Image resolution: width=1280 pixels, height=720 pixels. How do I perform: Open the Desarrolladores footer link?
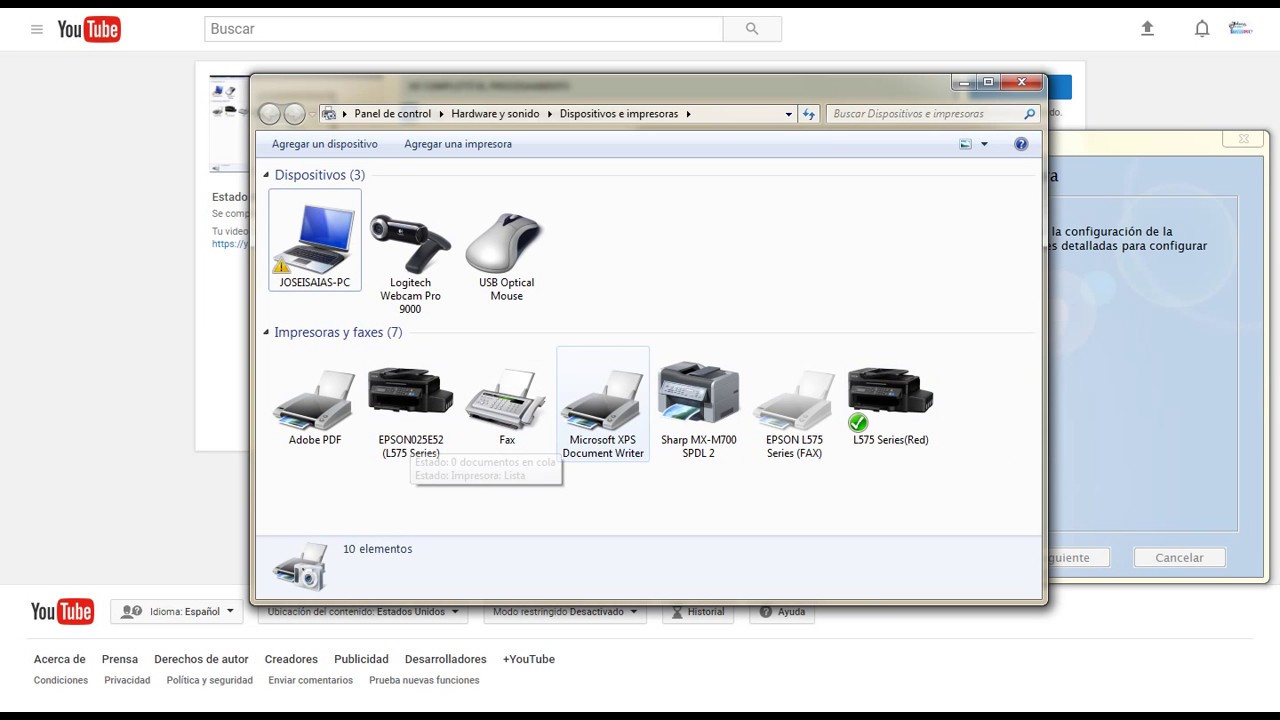[x=446, y=659]
